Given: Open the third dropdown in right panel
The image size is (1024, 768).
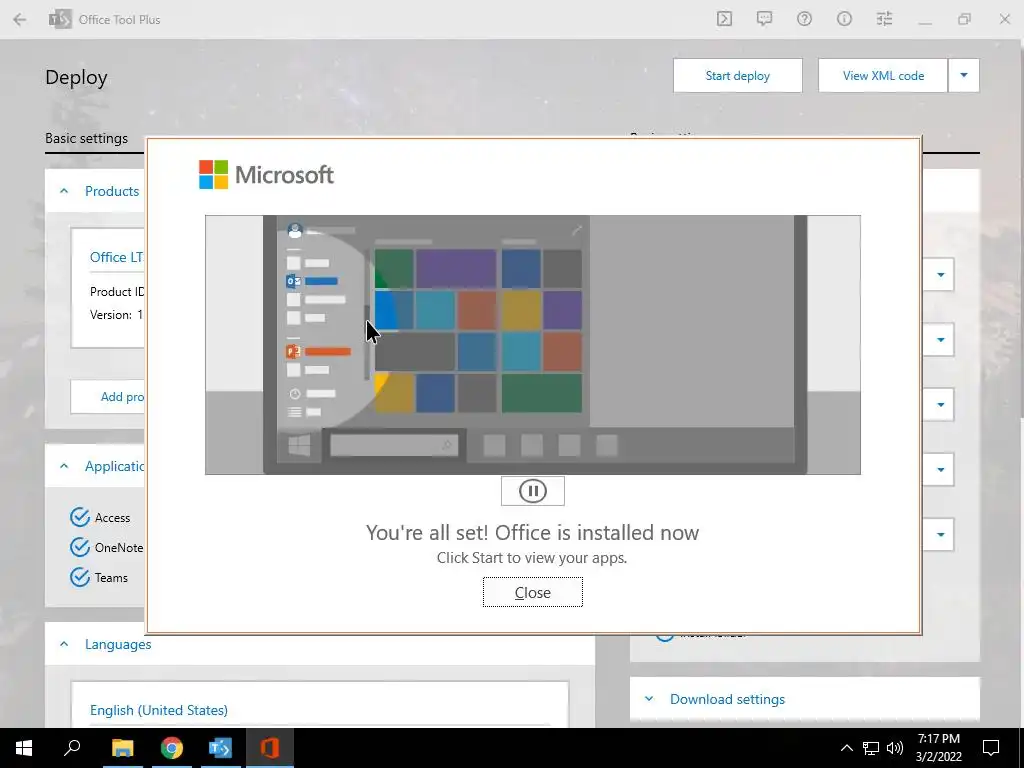Looking at the screenshot, I should click(940, 404).
